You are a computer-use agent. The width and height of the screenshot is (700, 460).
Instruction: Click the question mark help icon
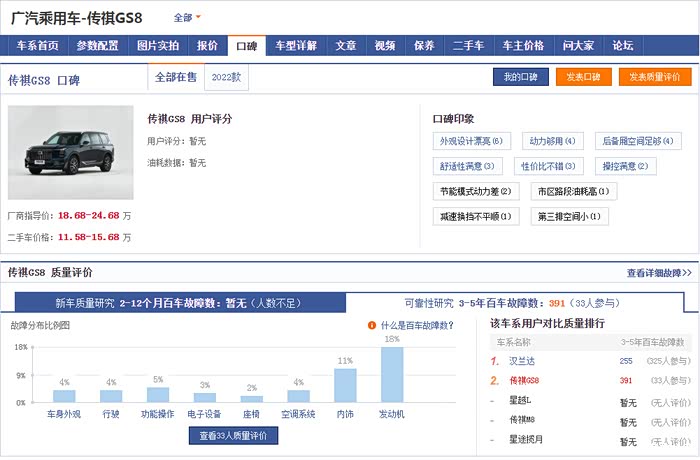(x=373, y=325)
